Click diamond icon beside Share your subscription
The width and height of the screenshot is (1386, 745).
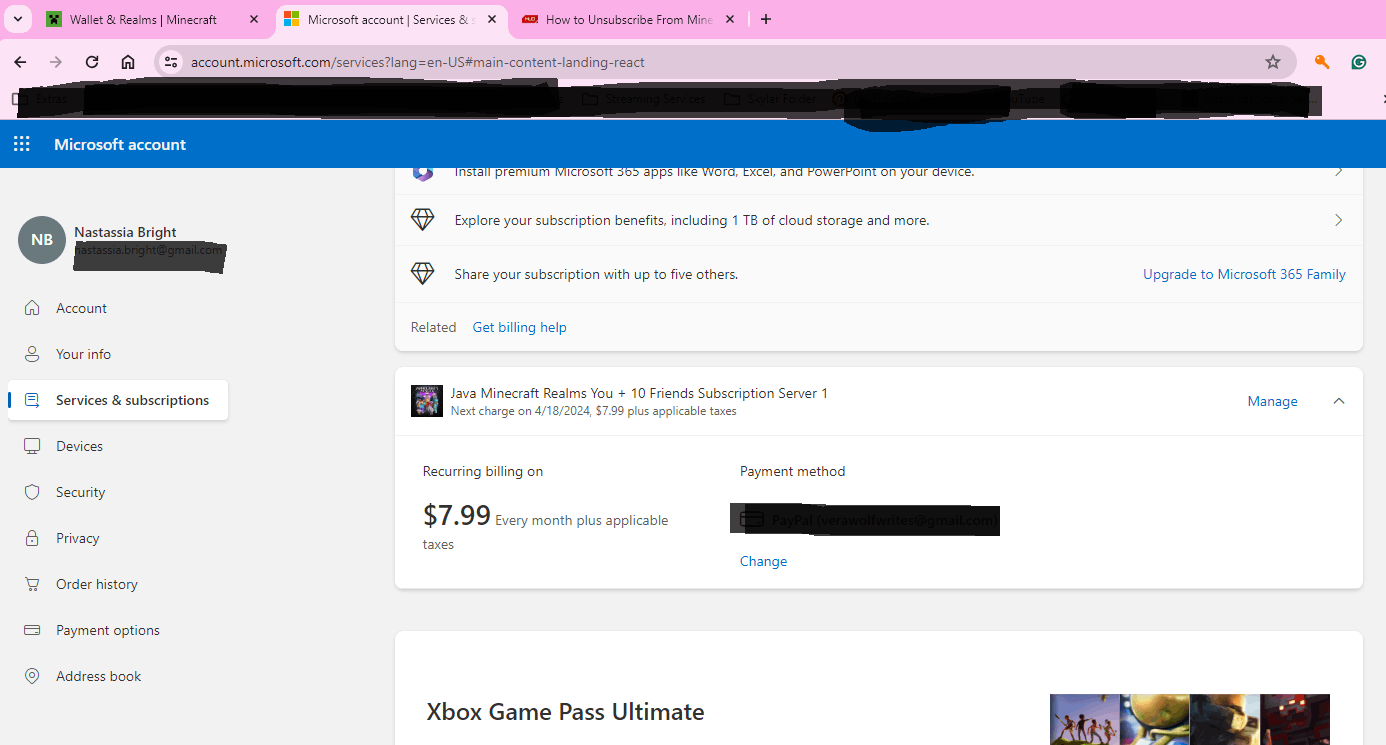423,274
